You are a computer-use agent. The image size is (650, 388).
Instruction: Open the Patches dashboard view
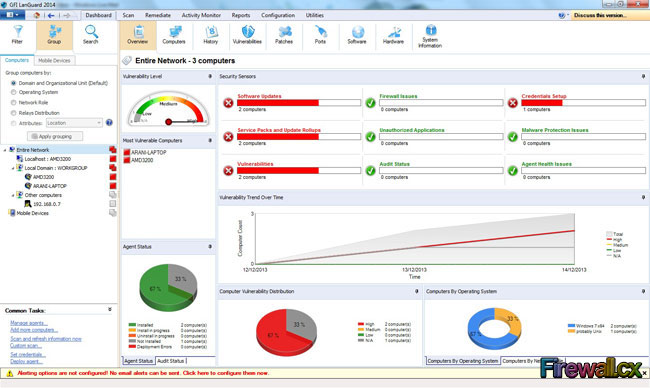click(x=284, y=35)
